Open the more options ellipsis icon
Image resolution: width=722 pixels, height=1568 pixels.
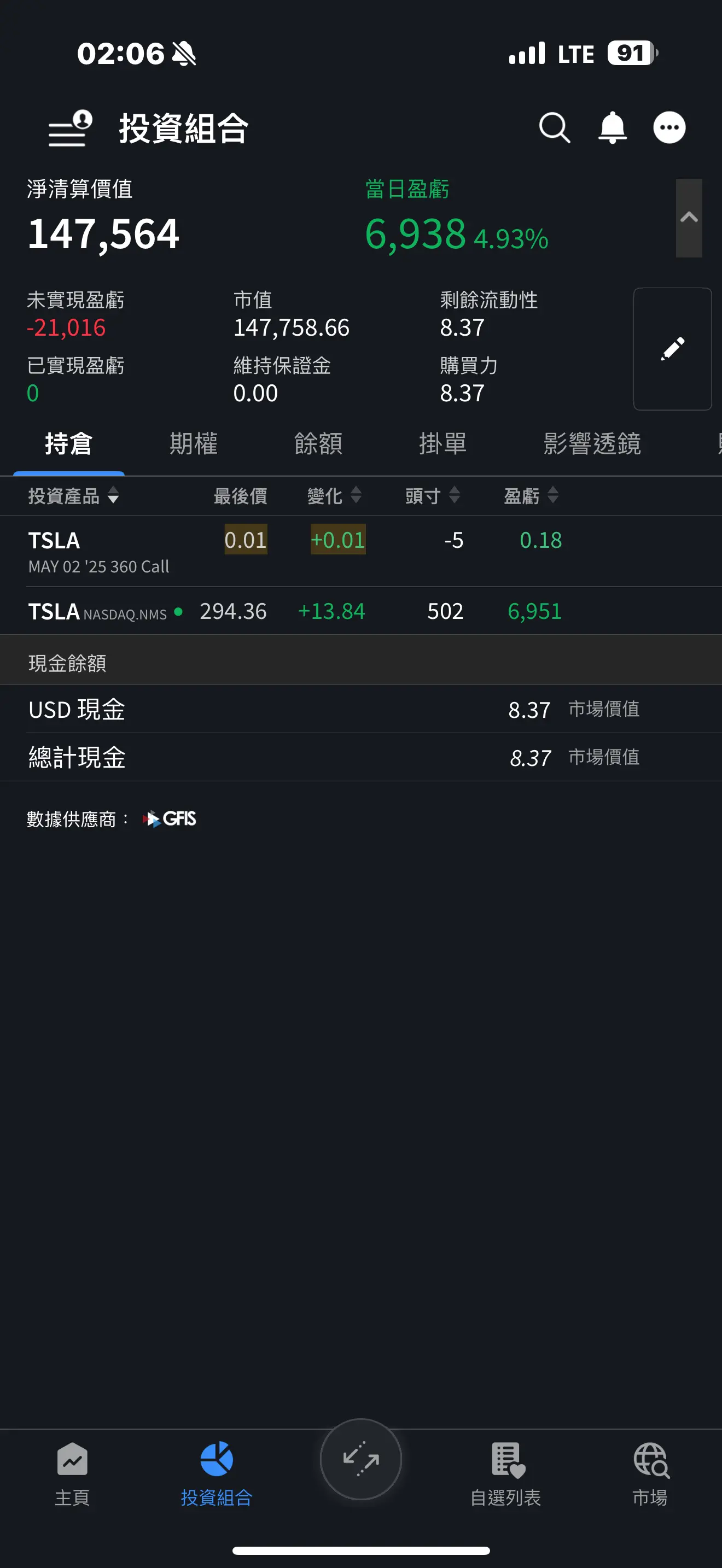pyautogui.click(x=669, y=128)
